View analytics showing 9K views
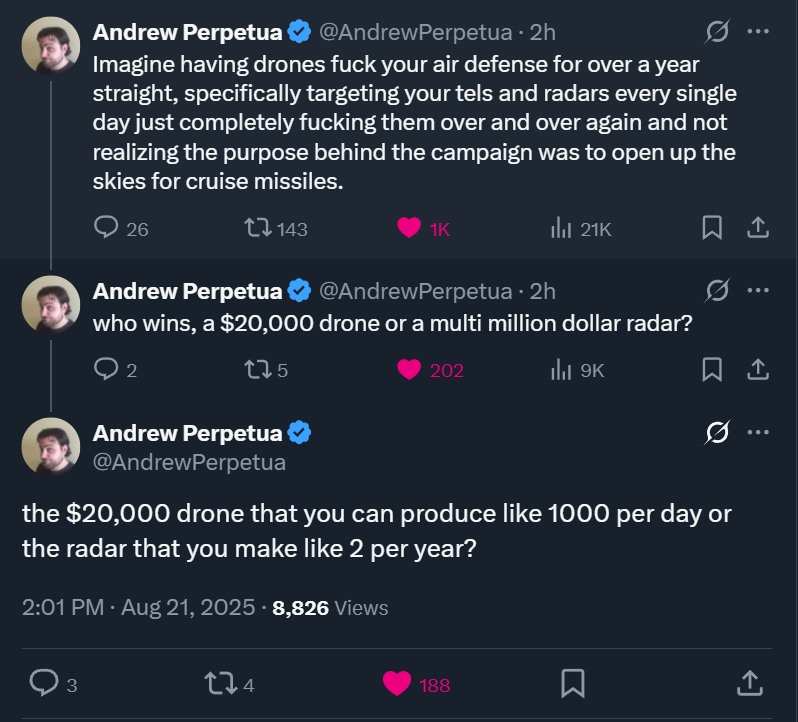The height and width of the screenshot is (722, 798). [560, 370]
